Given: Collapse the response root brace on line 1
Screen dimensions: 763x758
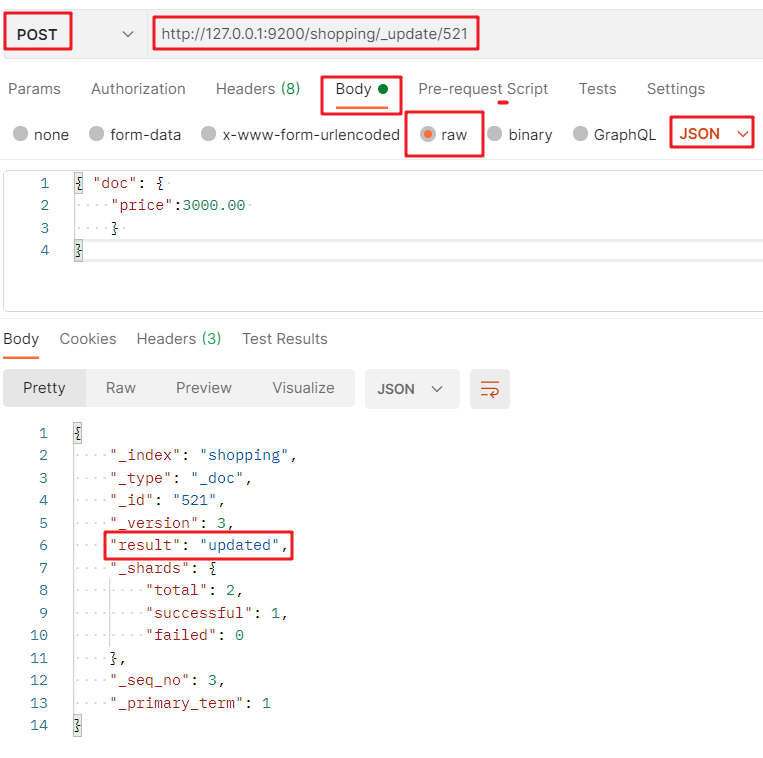Looking at the screenshot, I should pyautogui.click(x=78, y=433).
